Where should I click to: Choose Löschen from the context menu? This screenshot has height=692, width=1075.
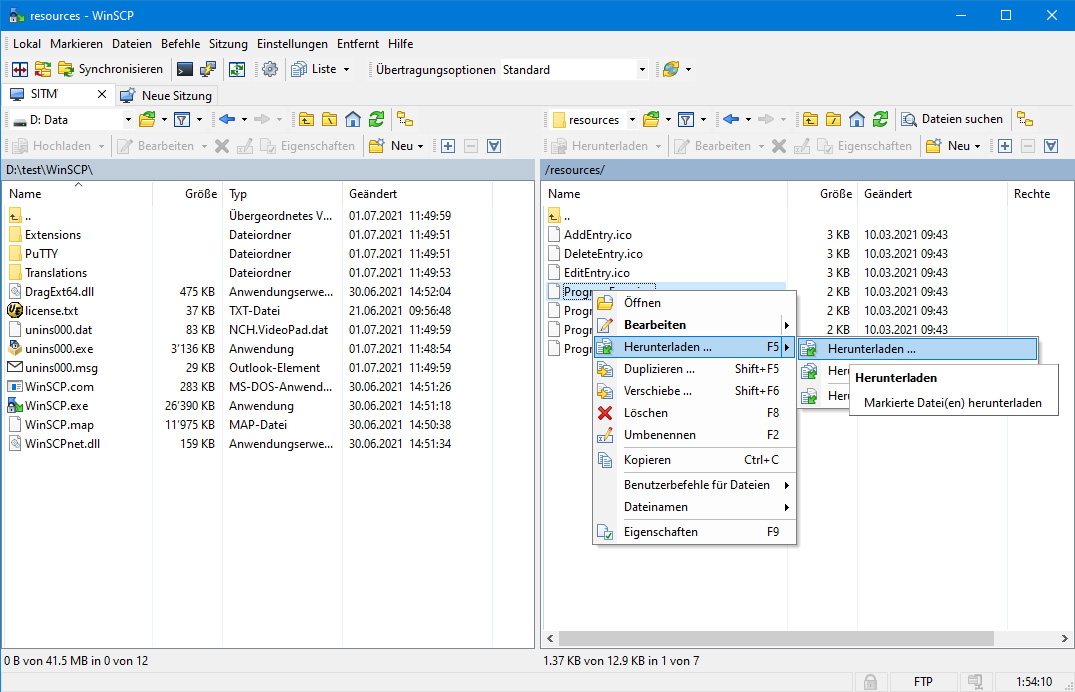tap(694, 413)
